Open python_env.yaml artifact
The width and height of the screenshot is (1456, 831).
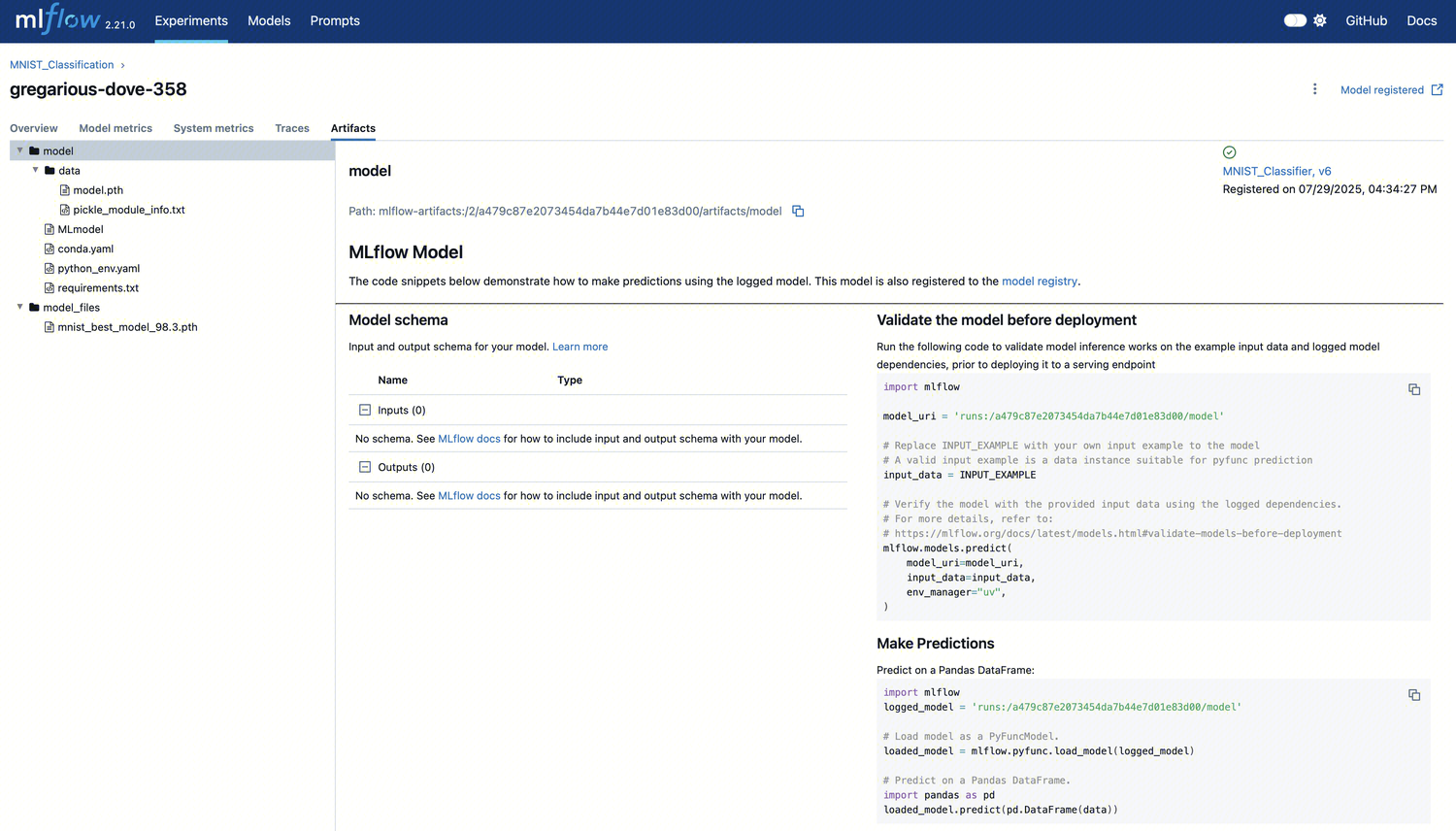click(99, 268)
